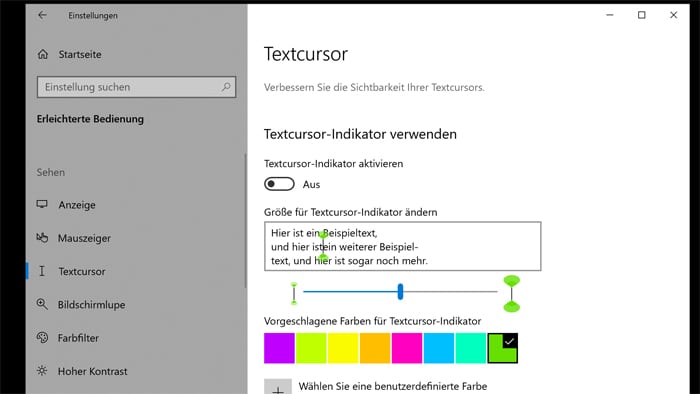Click the Hoher Kontrast sun icon
This screenshot has height=394, width=700.
tap(42, 371)
